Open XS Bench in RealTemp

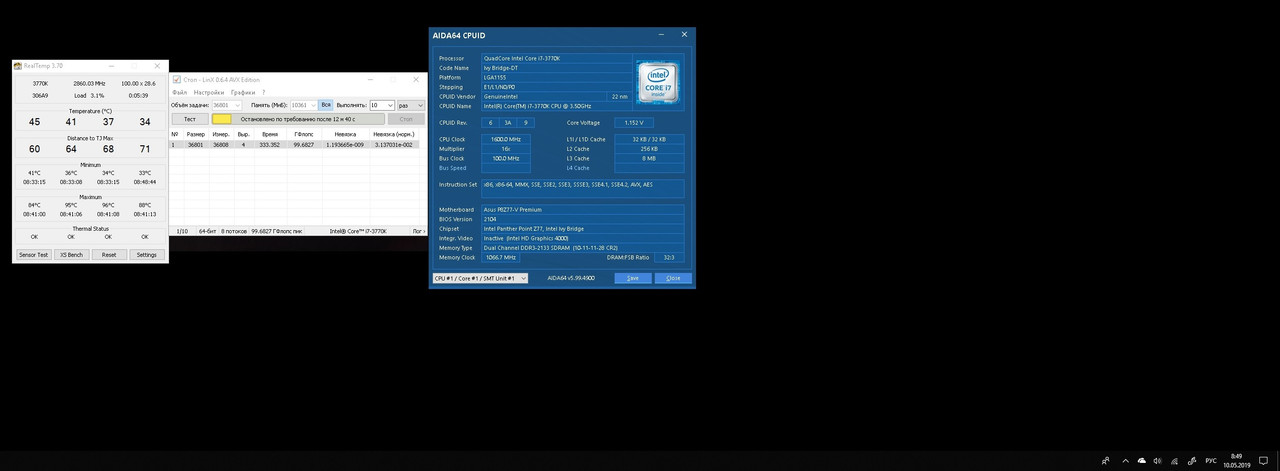(x=71, y=255)
